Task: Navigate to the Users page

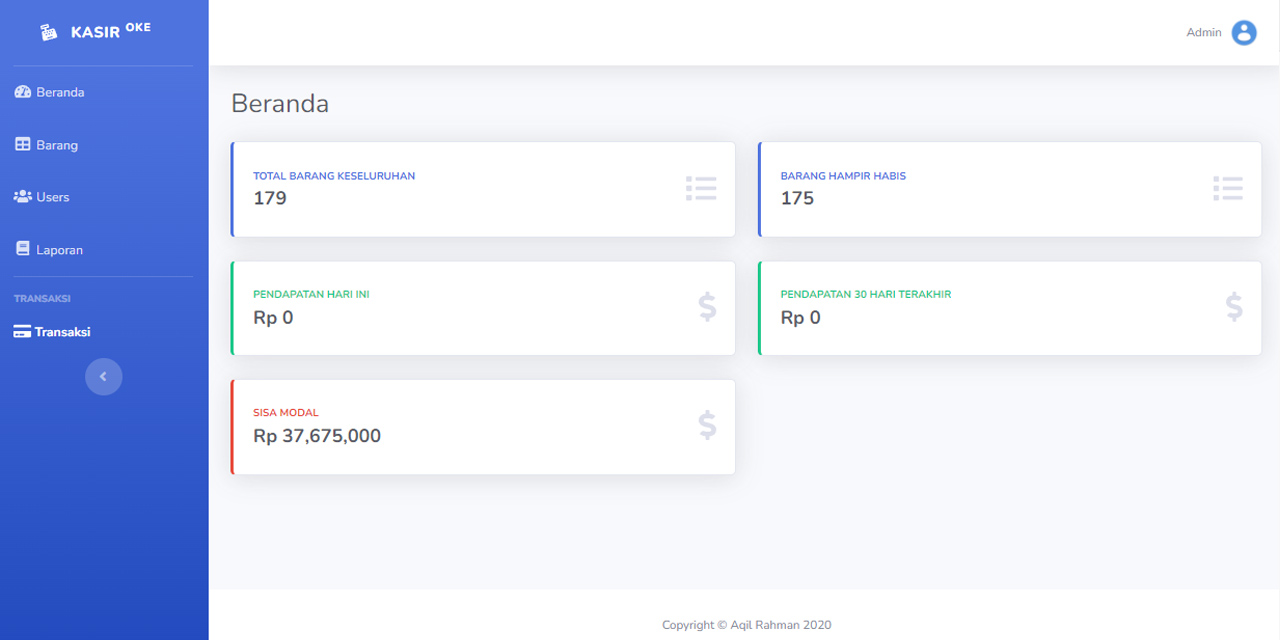Action: pyautogui.click(x=53, y=197)
